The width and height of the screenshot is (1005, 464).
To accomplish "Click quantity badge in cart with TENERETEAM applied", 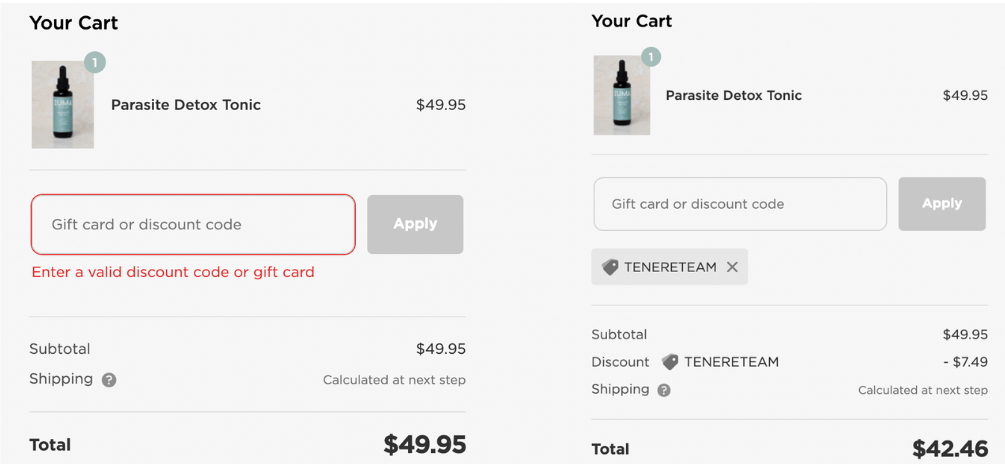I will pyautogui.click(x=651, y=57).
